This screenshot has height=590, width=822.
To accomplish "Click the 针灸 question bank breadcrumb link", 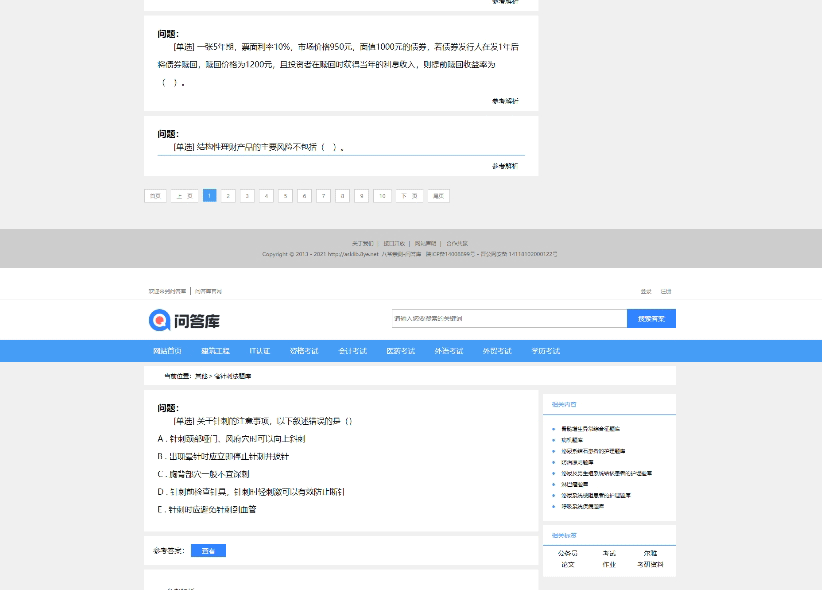I will pyautogui.click(x=233, y=376).
